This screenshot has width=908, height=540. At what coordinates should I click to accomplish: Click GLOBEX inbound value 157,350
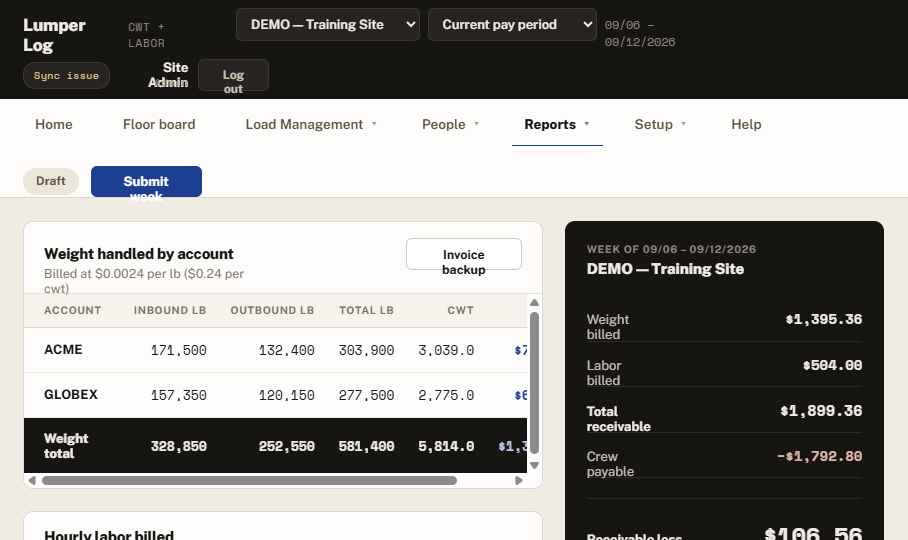tap(178, 395)
